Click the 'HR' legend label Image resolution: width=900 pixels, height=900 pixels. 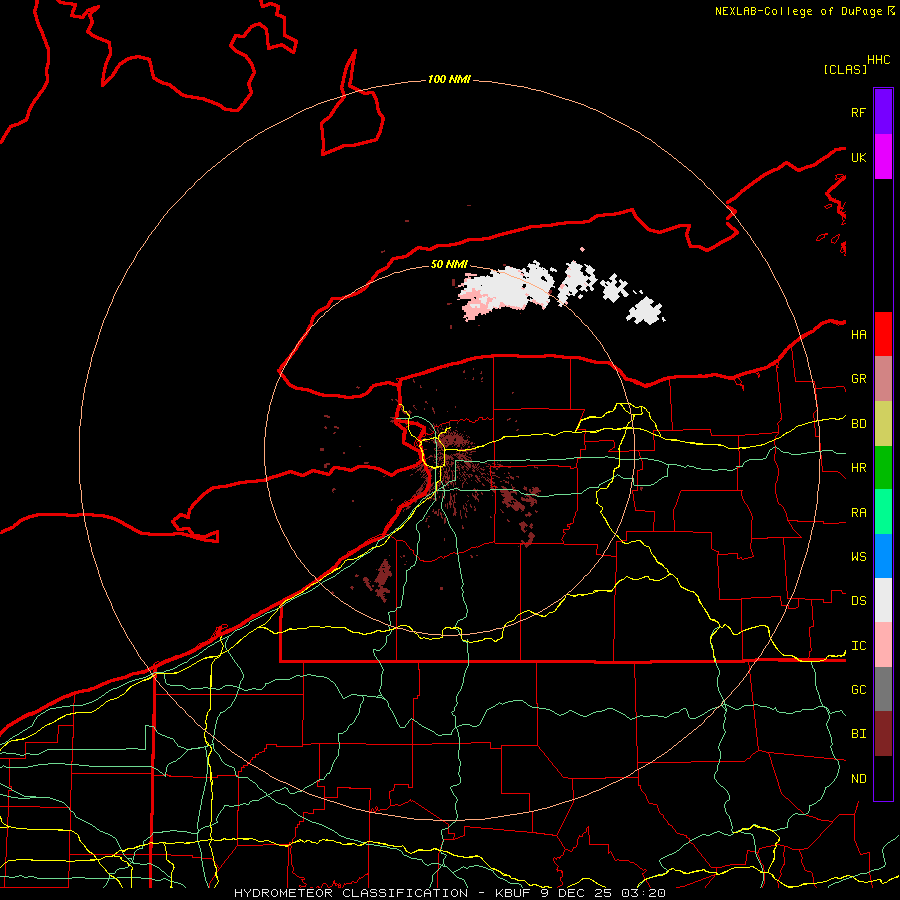(x=859, y=468)
